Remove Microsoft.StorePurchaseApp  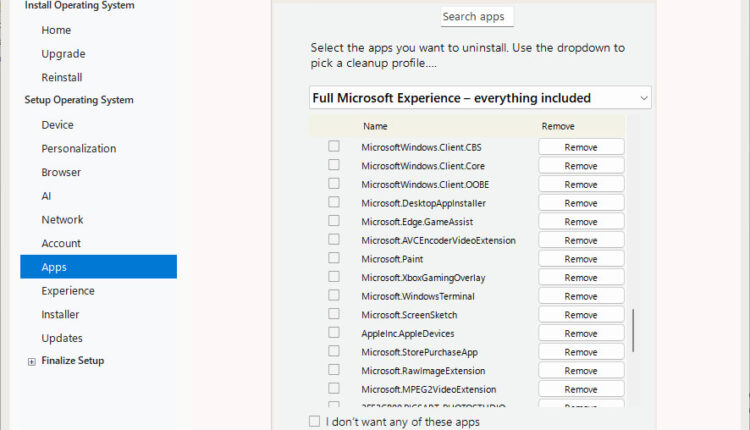click(x=580, y=352)
